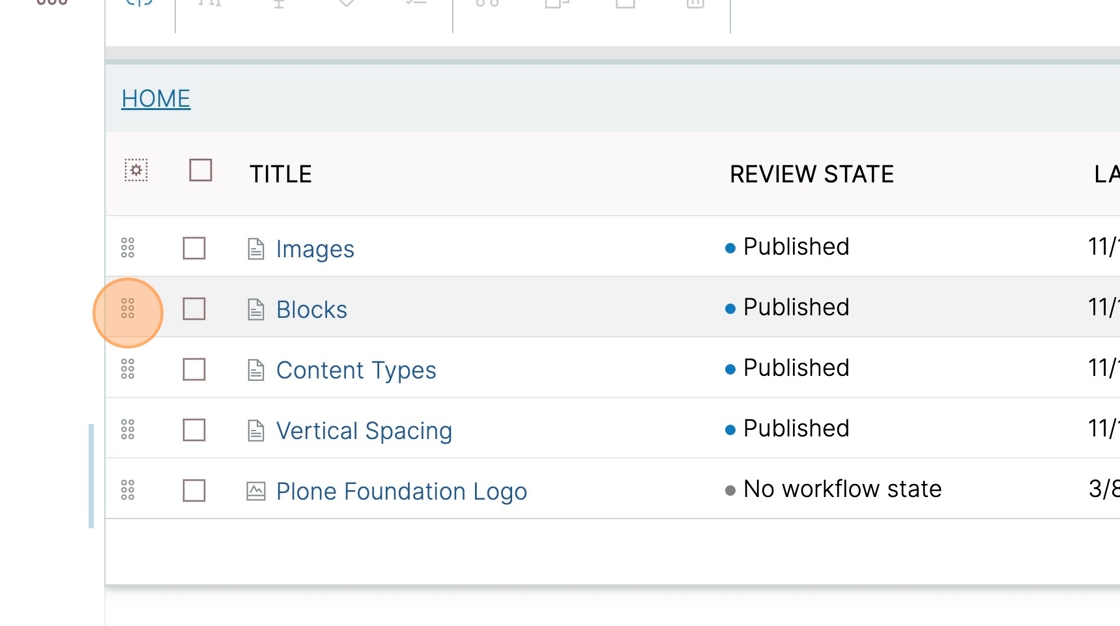This screenshot has width=1120, height=626.
Task: Click the drag handle for Images row
Action: (128, 248)
